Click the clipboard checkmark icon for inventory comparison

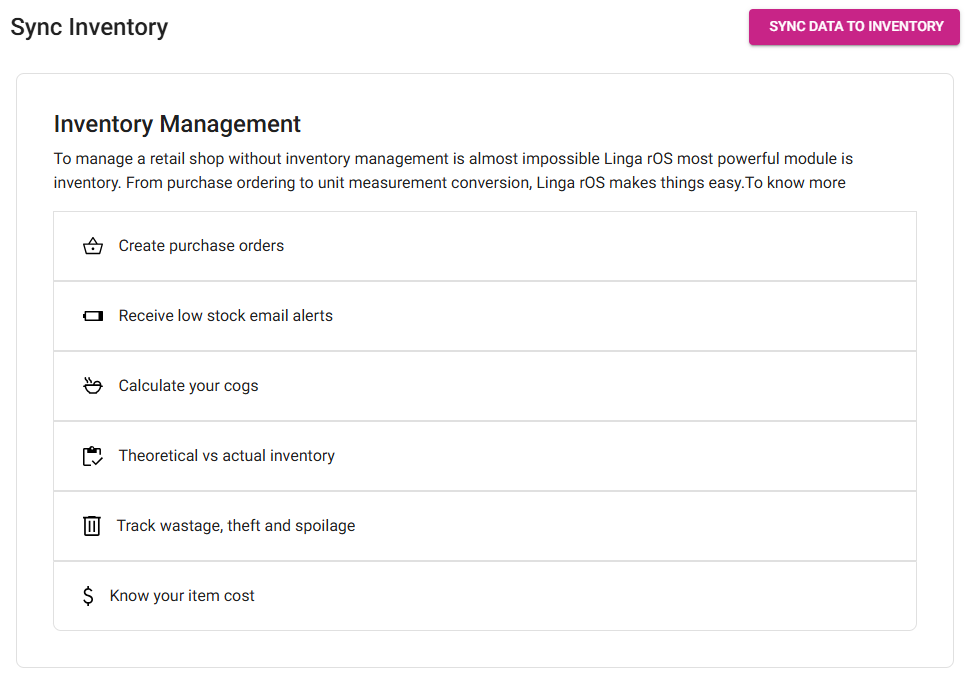pyautogui.click(x=93, y=456)
